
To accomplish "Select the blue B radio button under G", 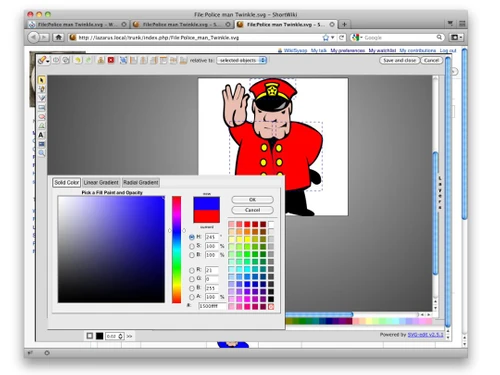I will pos(192,288).
